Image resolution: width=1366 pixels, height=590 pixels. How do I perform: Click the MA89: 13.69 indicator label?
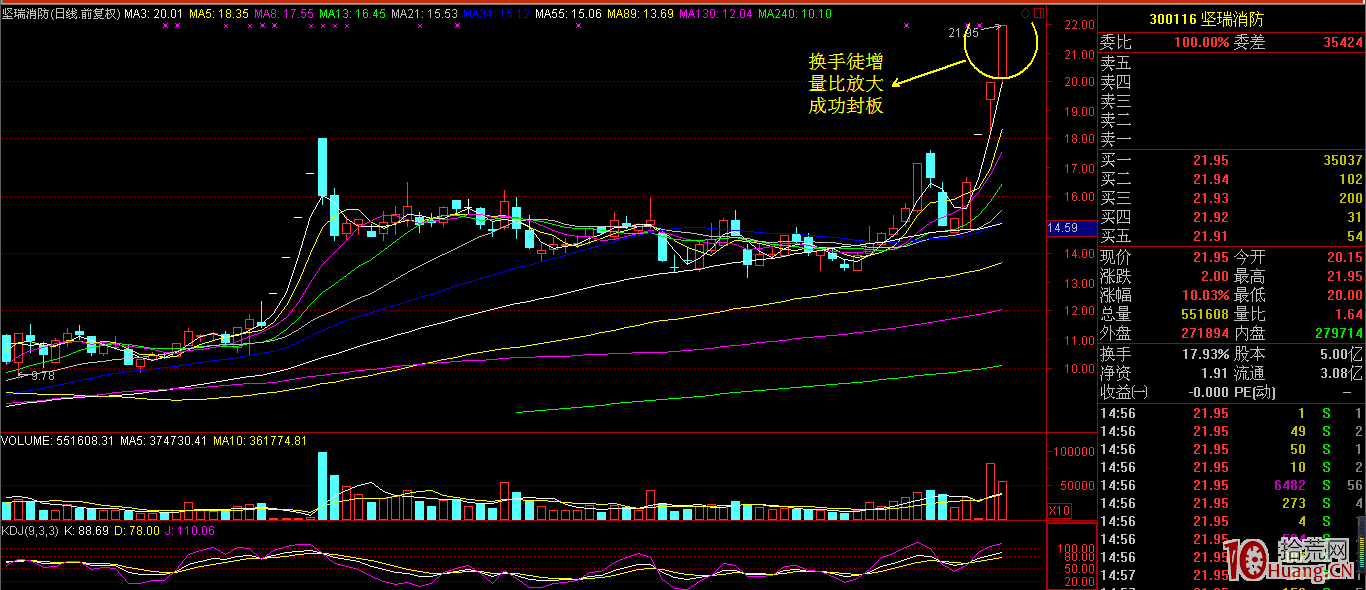tap(640, 14)
